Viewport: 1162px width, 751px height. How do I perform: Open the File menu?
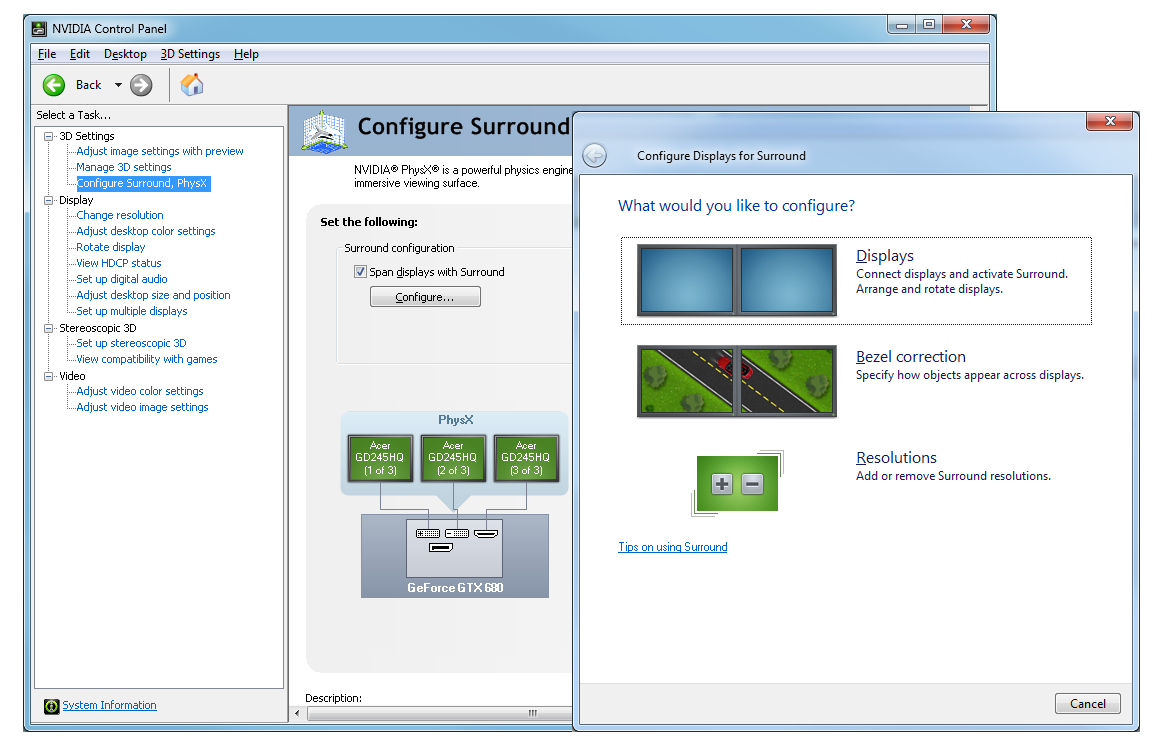click(x=47, y=54)
